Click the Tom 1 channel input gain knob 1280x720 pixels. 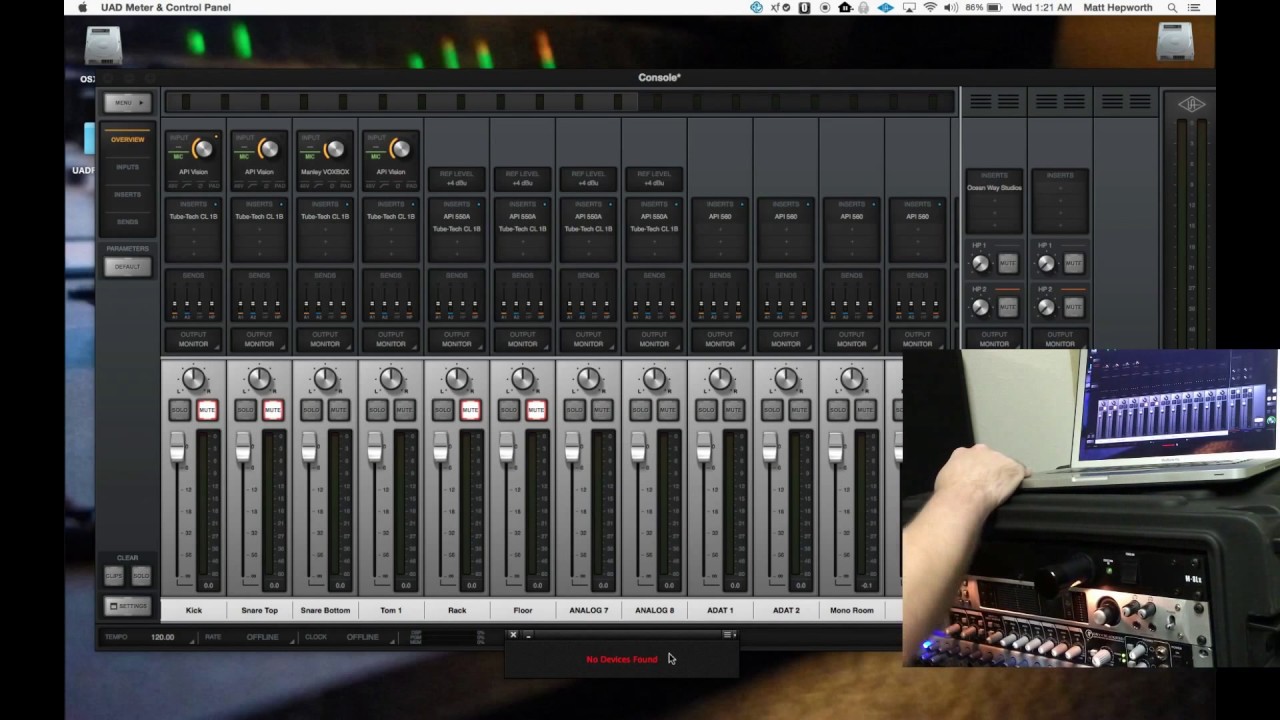tap(400, 149)
